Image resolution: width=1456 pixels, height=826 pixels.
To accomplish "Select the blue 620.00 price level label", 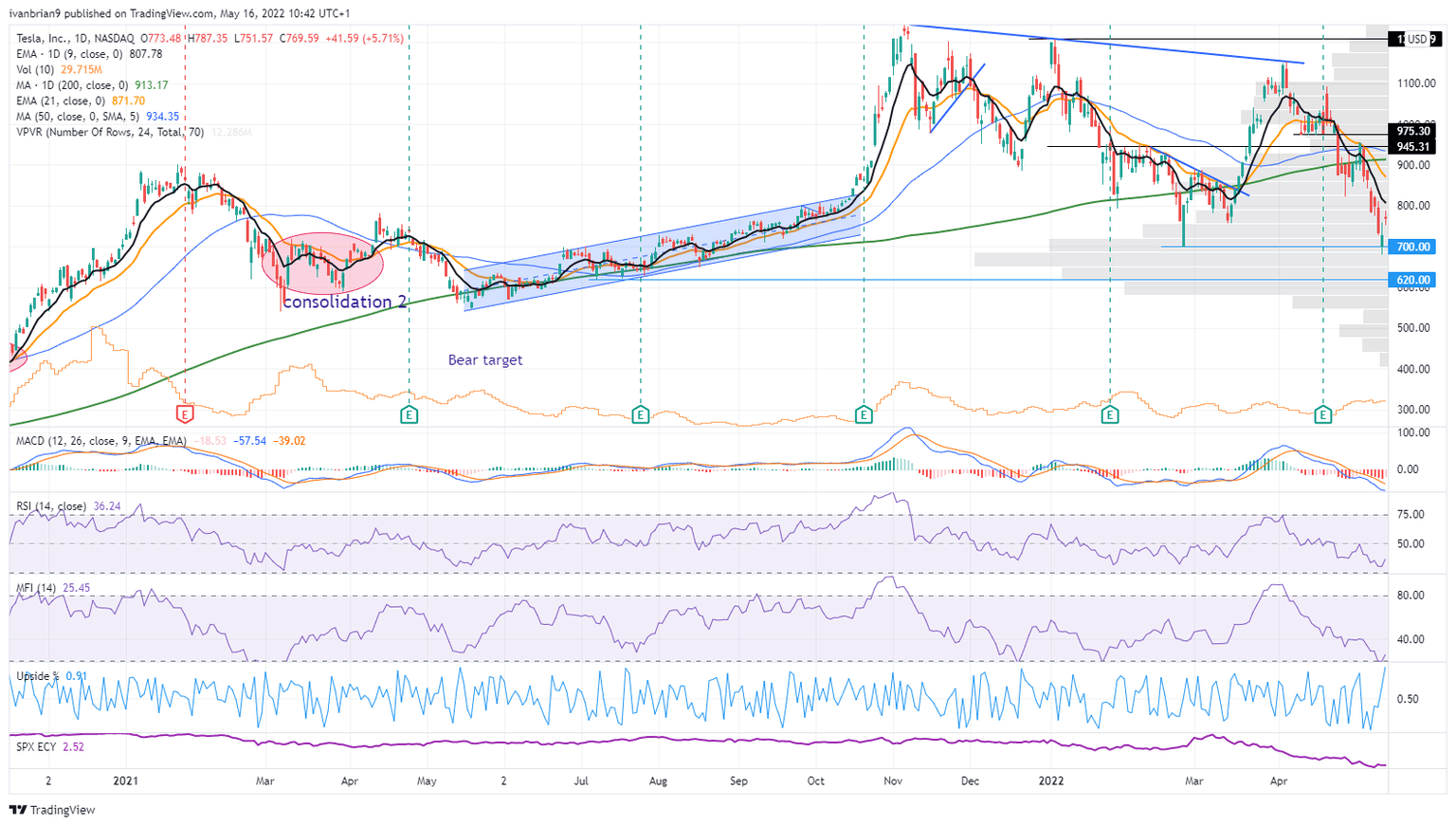I will [1412, 281].
